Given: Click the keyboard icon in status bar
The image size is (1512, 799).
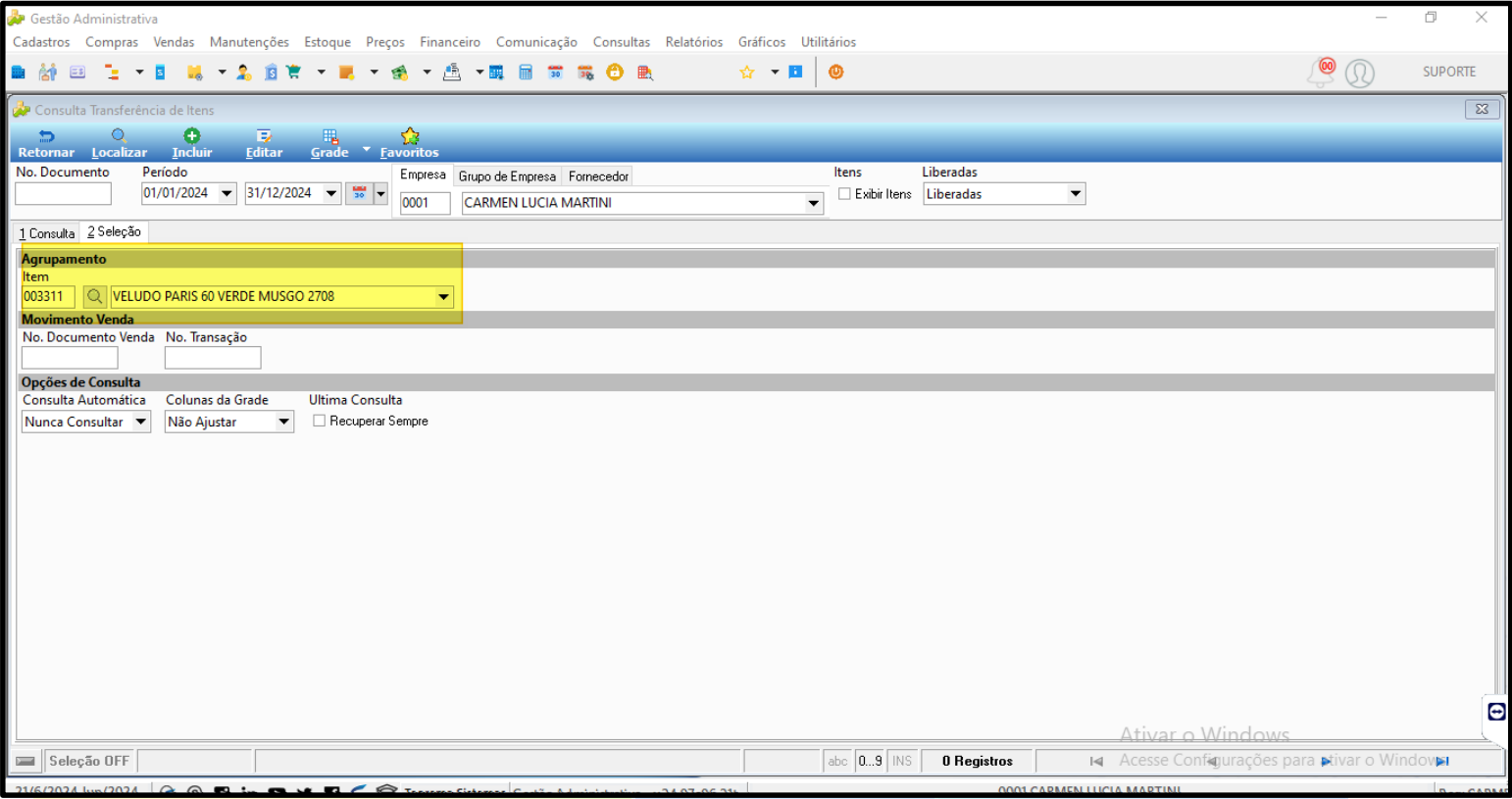Looking at the screenshot, I should 25,761.
